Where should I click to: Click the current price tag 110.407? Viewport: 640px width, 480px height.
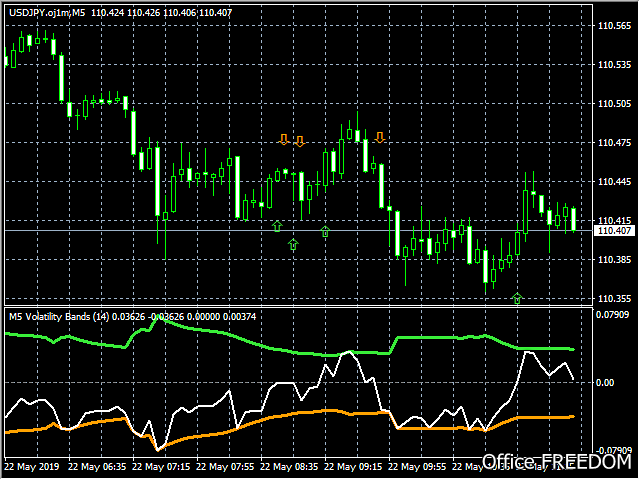[x=614, y=231]
